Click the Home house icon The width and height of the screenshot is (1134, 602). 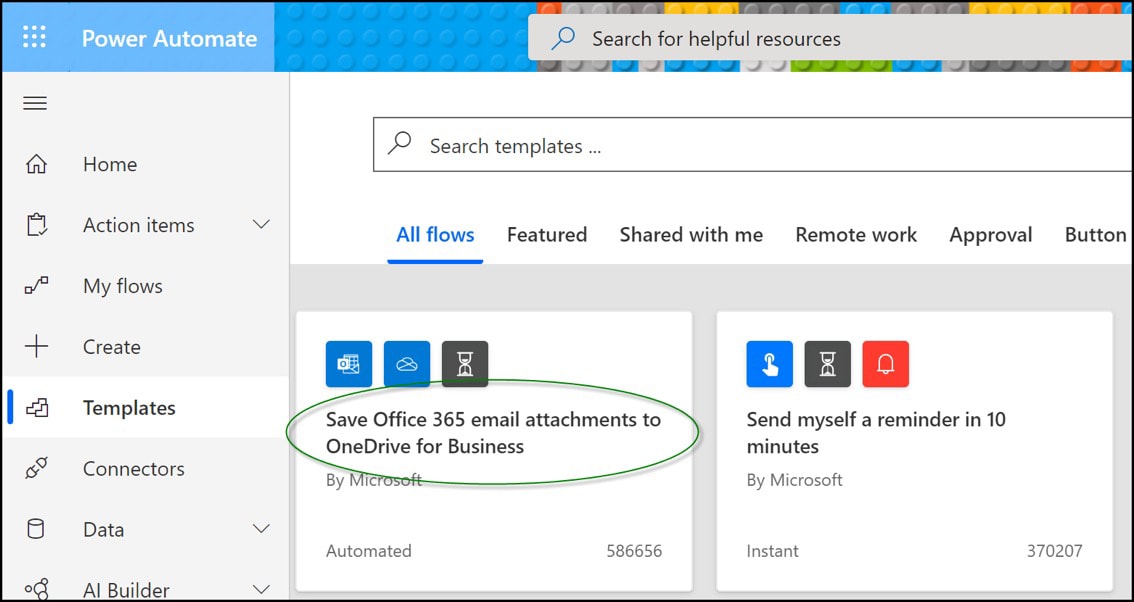click(35, 164)
